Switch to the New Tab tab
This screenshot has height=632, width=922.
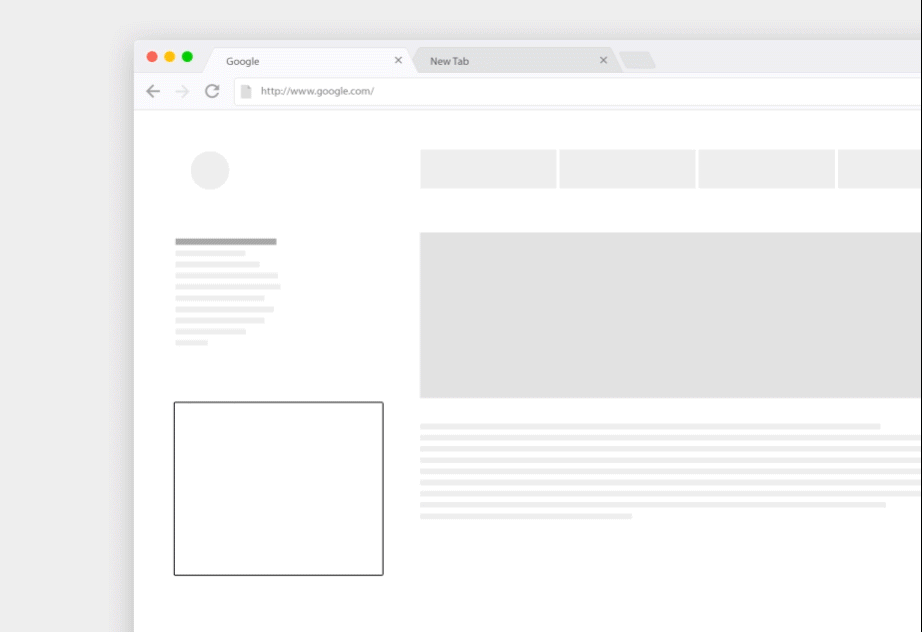point(500,61)
